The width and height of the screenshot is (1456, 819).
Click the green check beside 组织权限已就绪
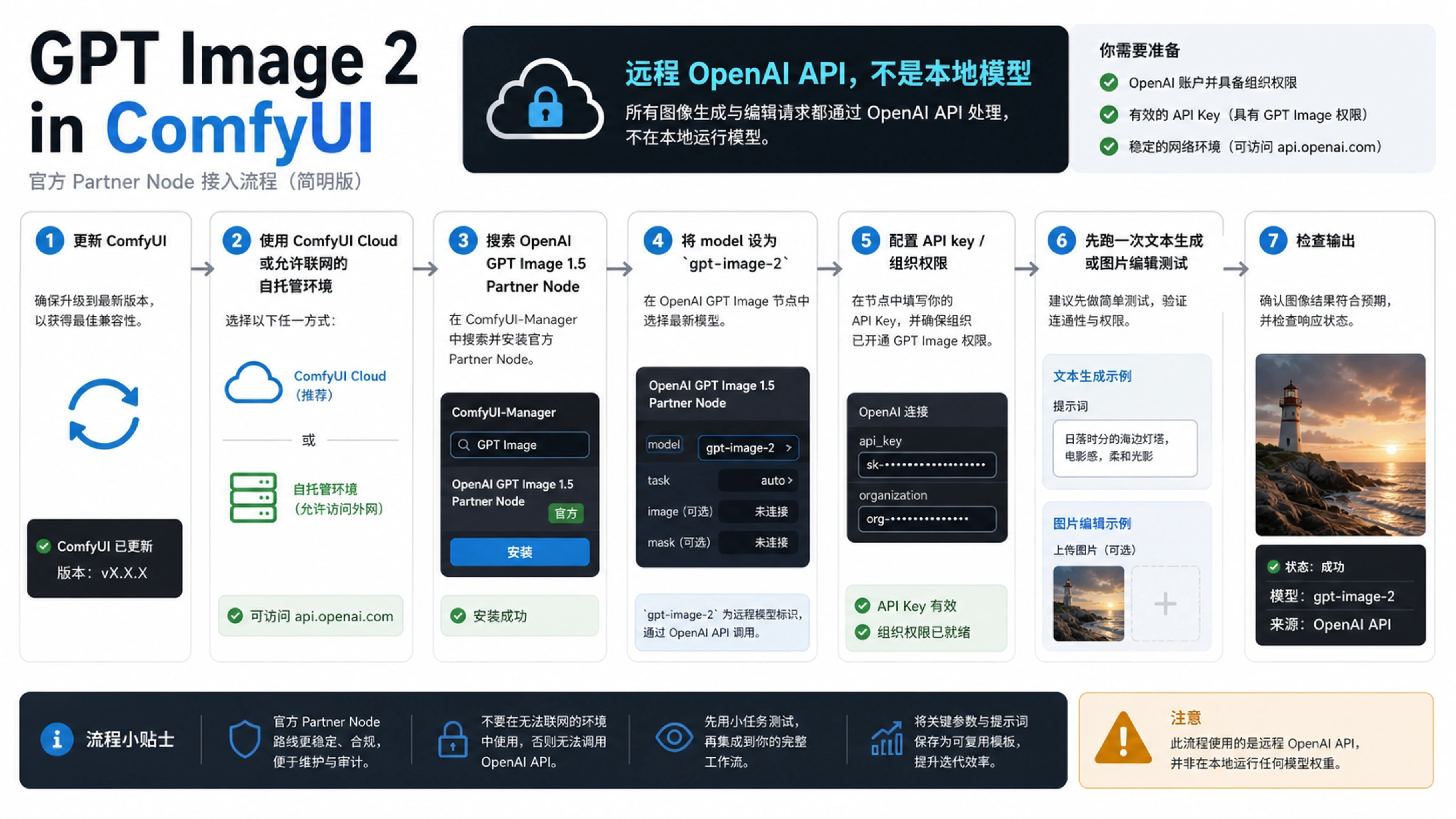click(x=862, y=632)
